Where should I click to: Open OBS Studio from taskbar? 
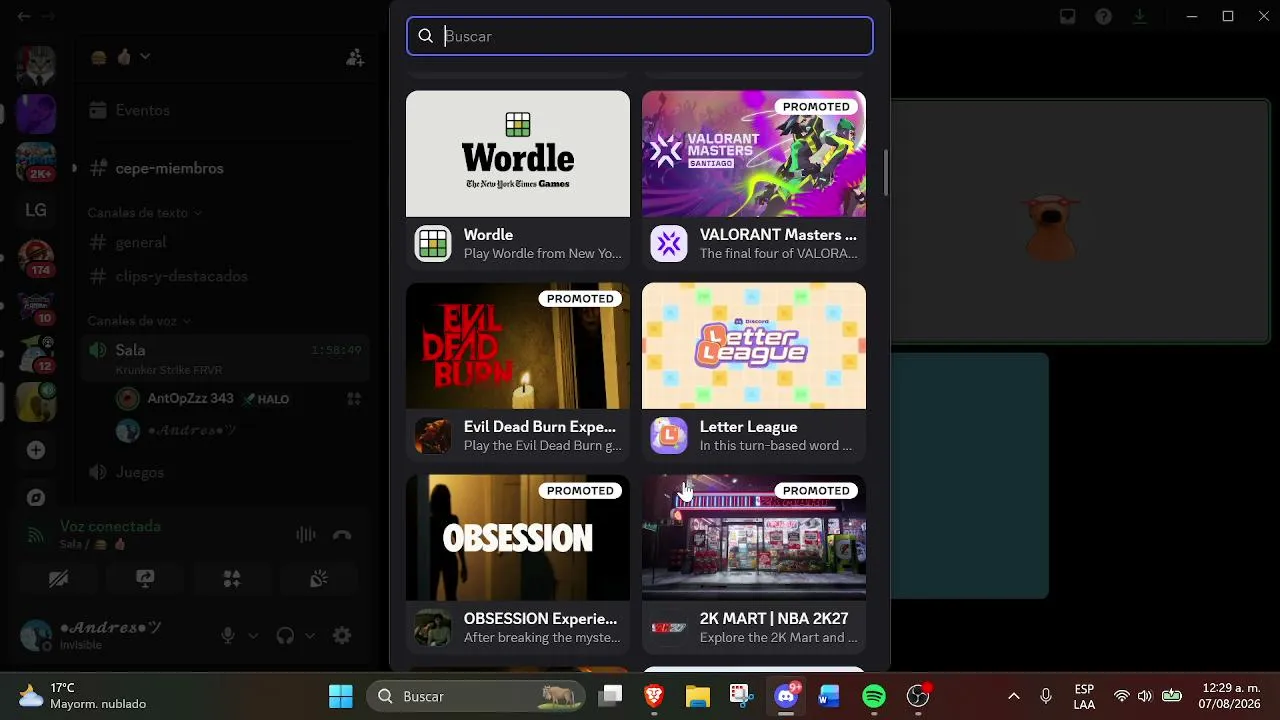[918, 696]
